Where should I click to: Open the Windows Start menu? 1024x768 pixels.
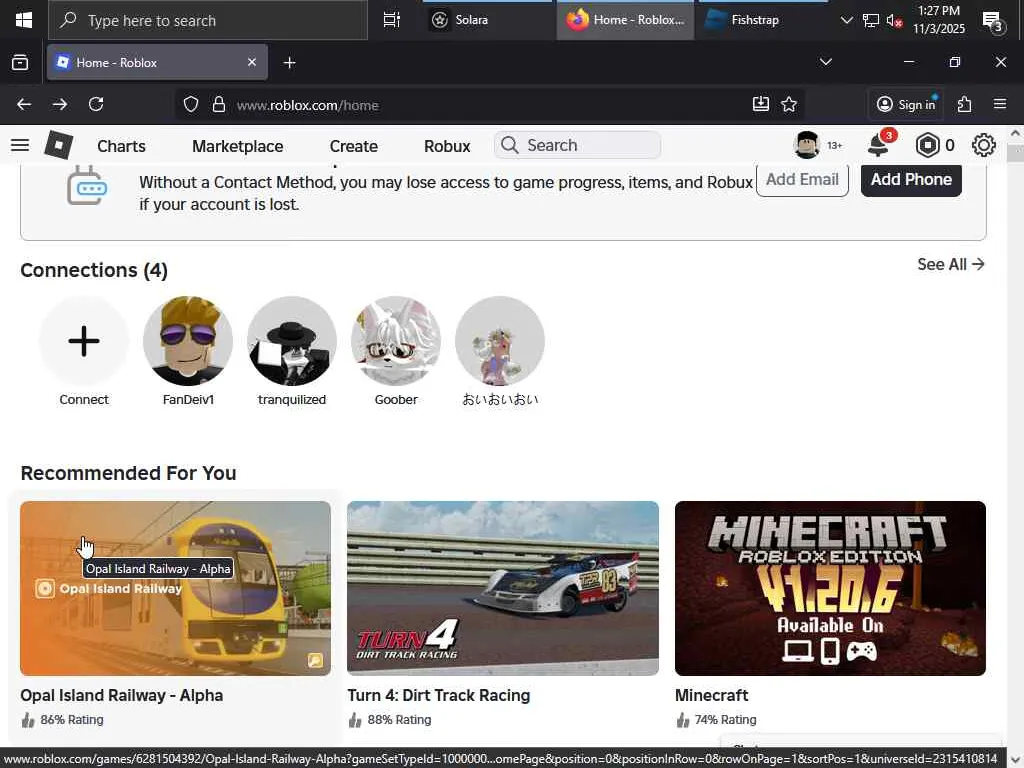24,20
